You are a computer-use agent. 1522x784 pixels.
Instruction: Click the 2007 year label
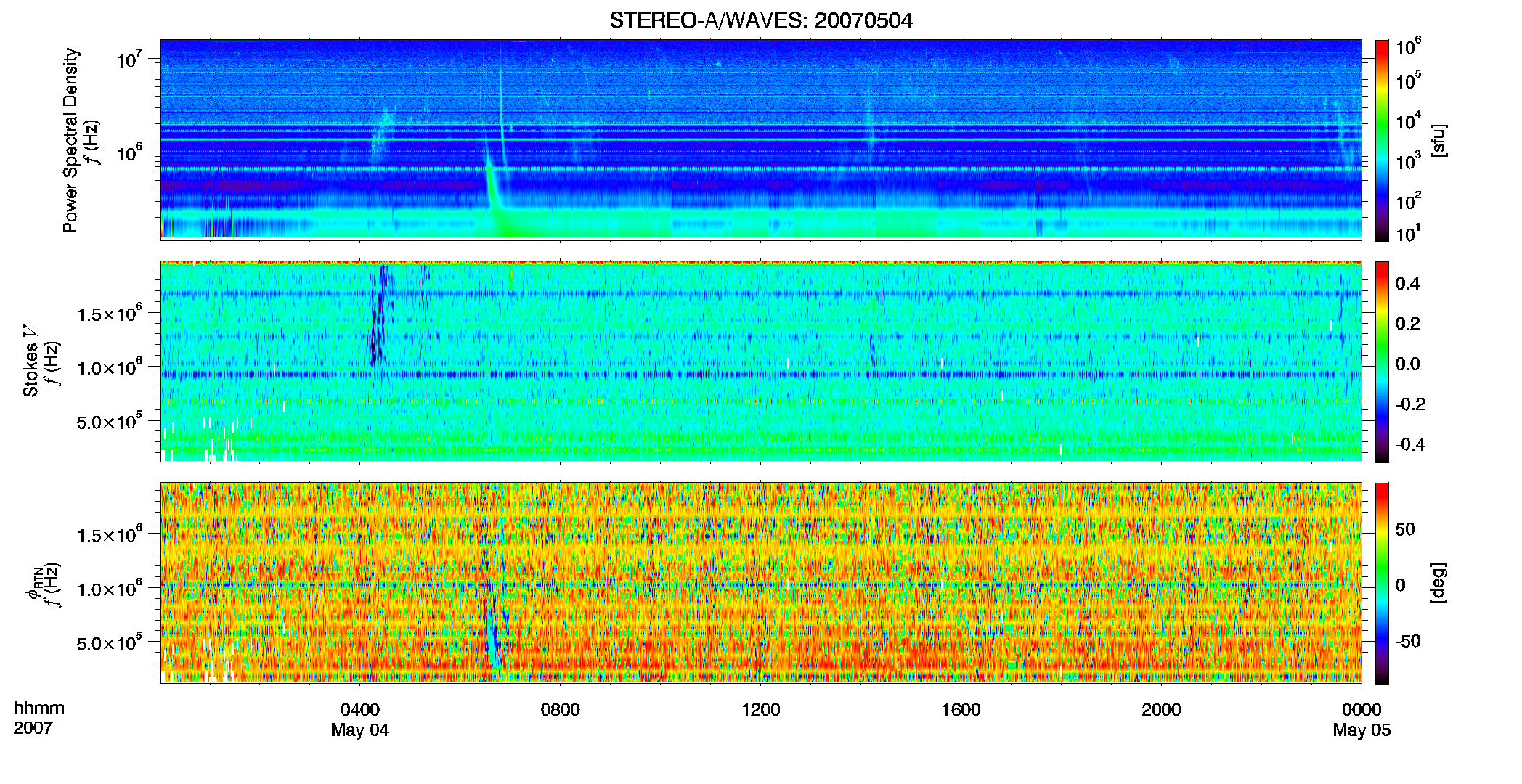pyautogui.click(x=33, y=728)
